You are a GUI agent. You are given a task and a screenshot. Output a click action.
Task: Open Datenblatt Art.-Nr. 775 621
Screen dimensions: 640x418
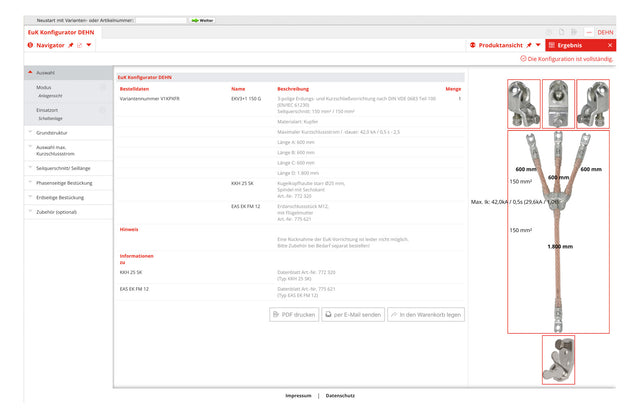tap(307, 289)
